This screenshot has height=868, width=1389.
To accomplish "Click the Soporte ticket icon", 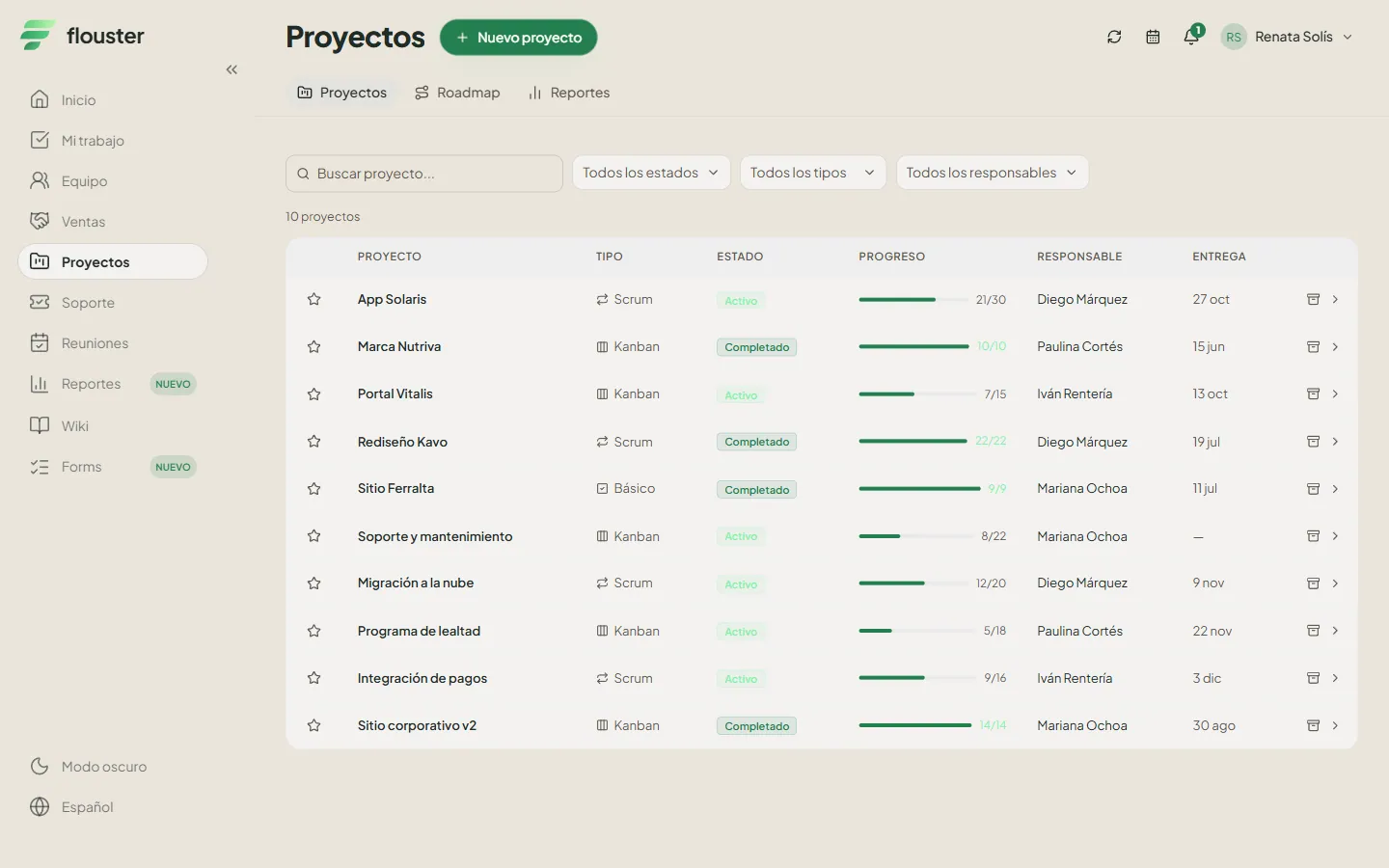I will point(40,302).
